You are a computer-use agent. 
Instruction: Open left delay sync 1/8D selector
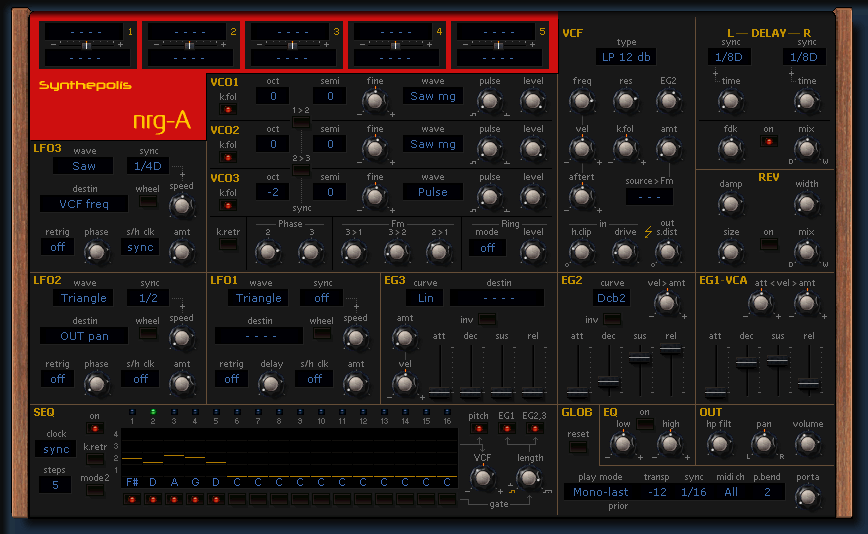(x=728, y=56)
